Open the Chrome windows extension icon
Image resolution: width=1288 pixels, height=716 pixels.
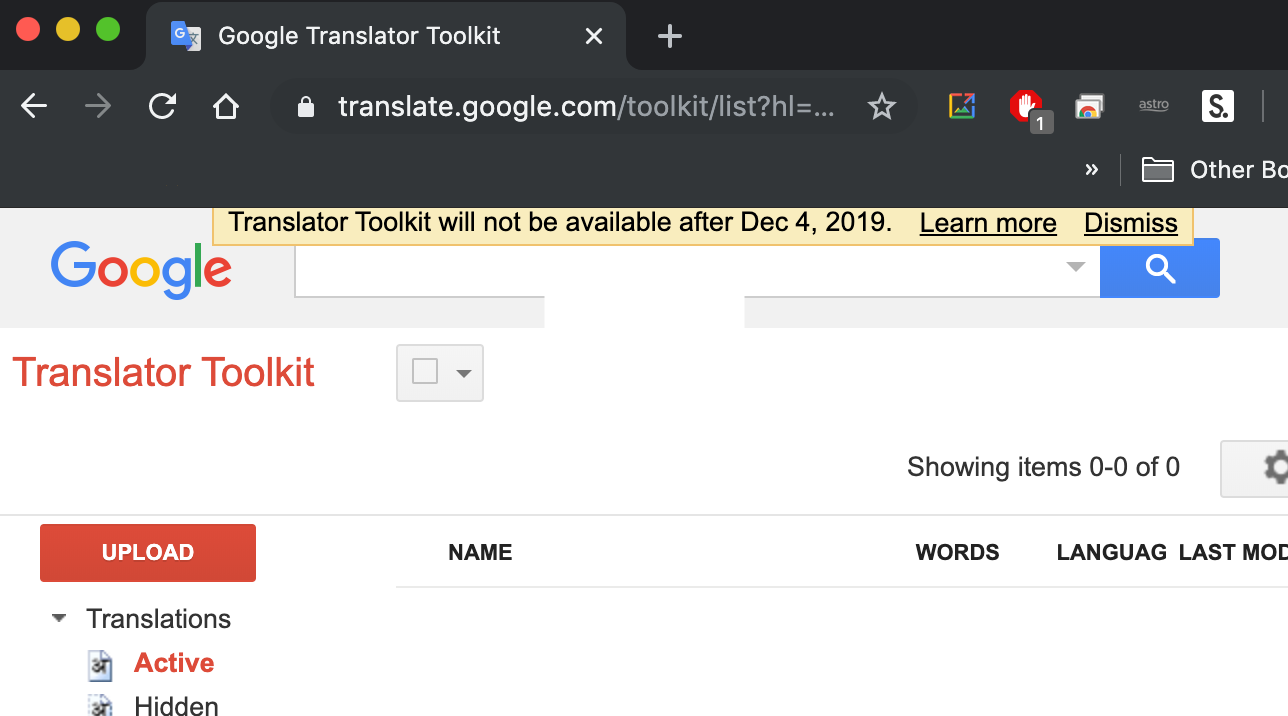click(x=1089, y=106)
